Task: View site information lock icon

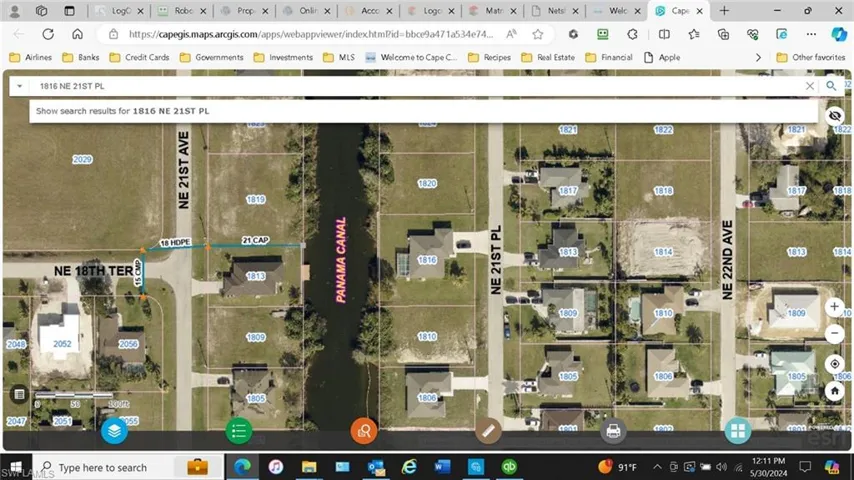Action: click(x=113, y=34)
